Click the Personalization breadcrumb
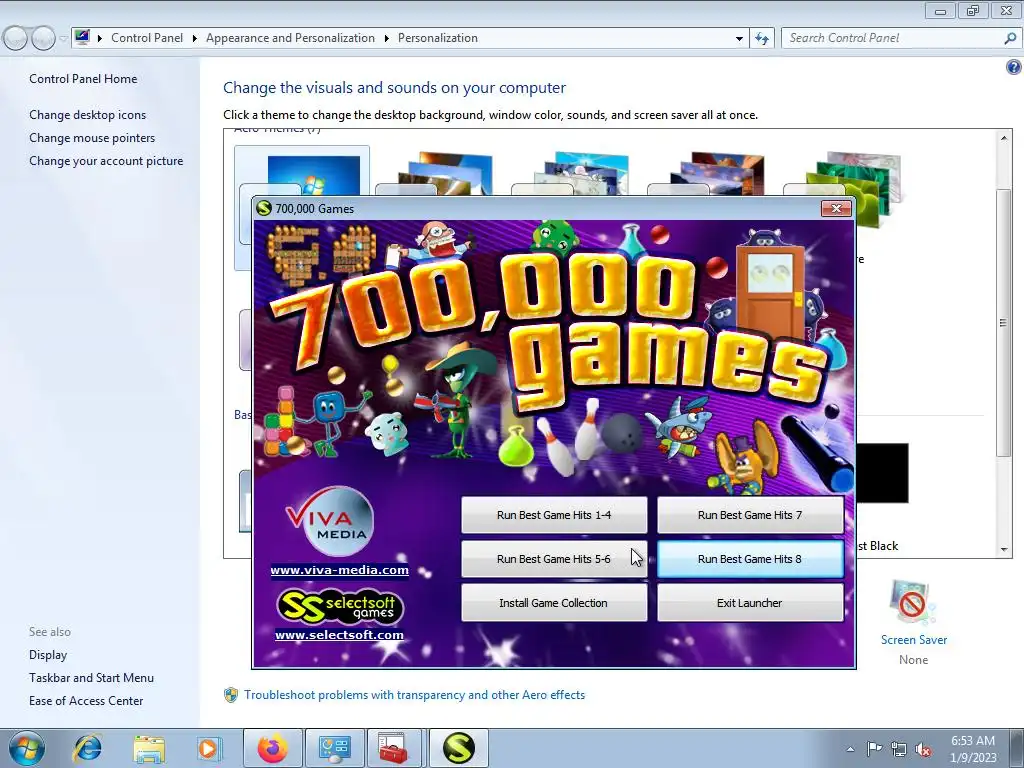 click(438, 38)
